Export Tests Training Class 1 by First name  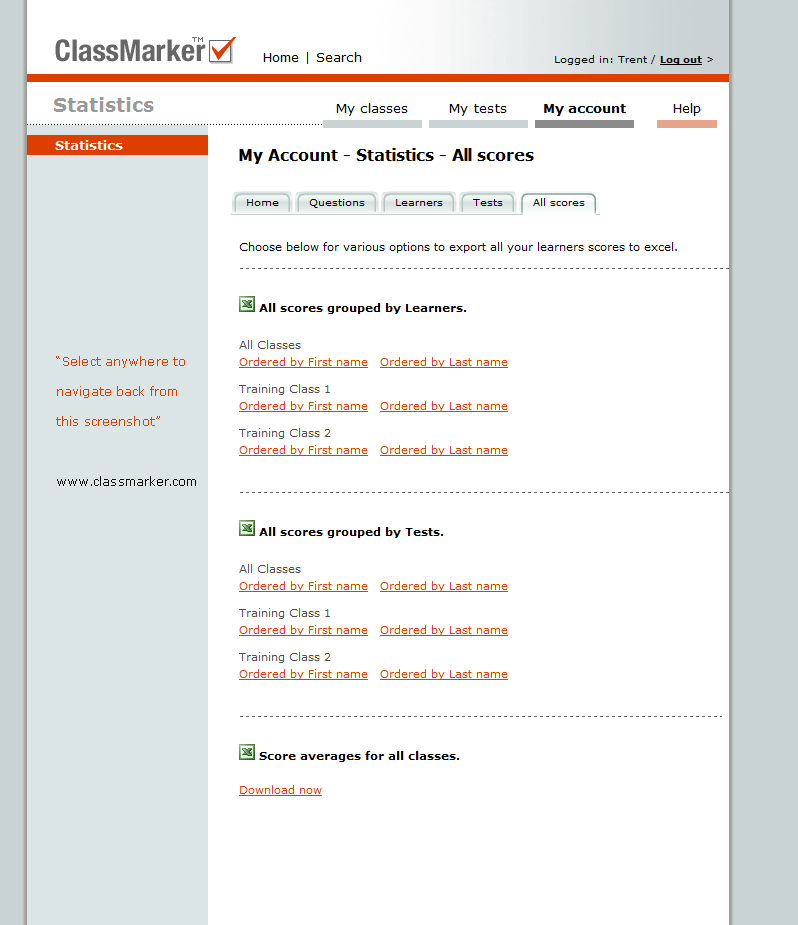coord(303,630)
